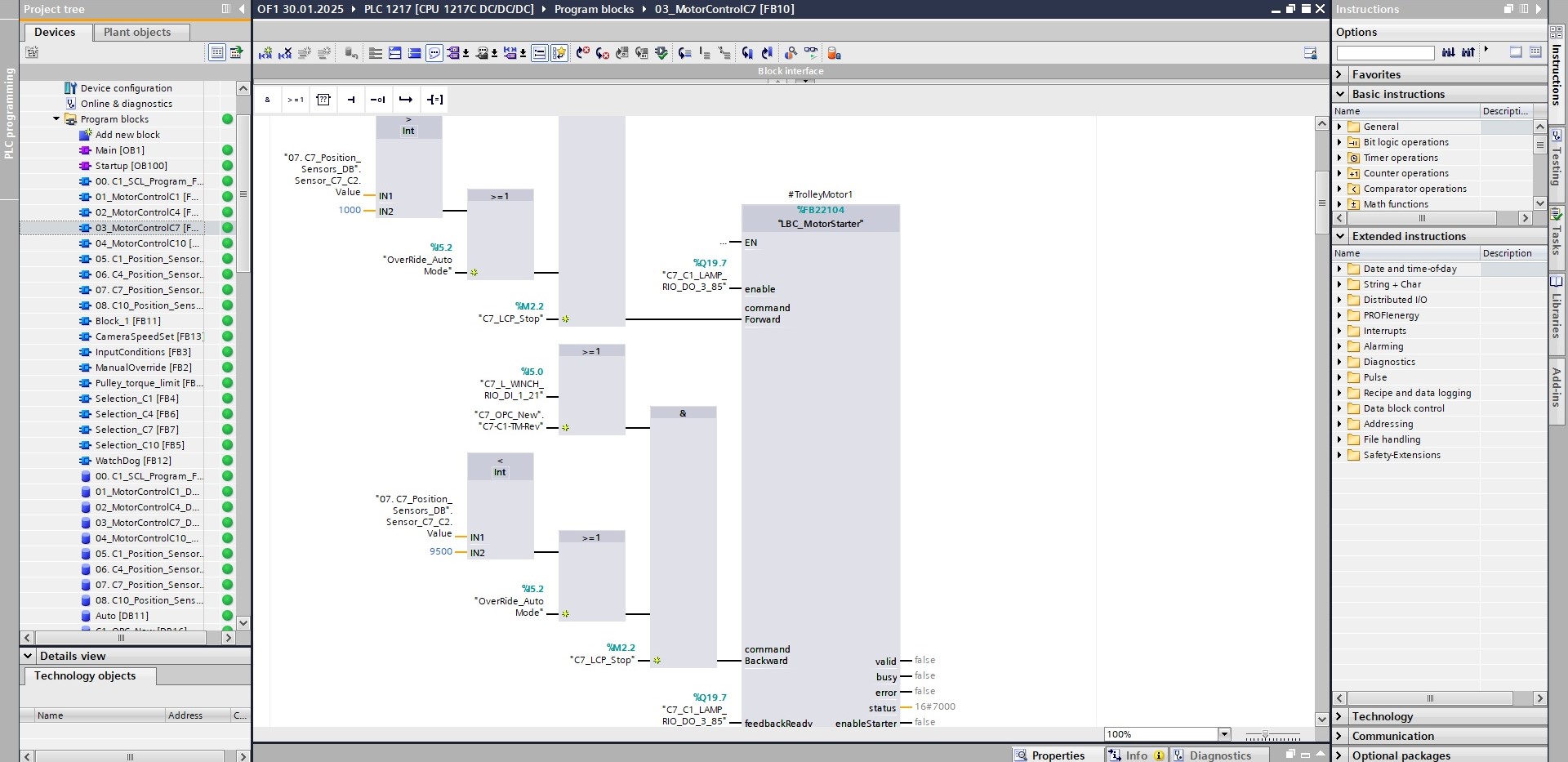This screenshot has height=762, width=1568.
Task: Click the instruction search field under Options
Action: click(1384, 52)
